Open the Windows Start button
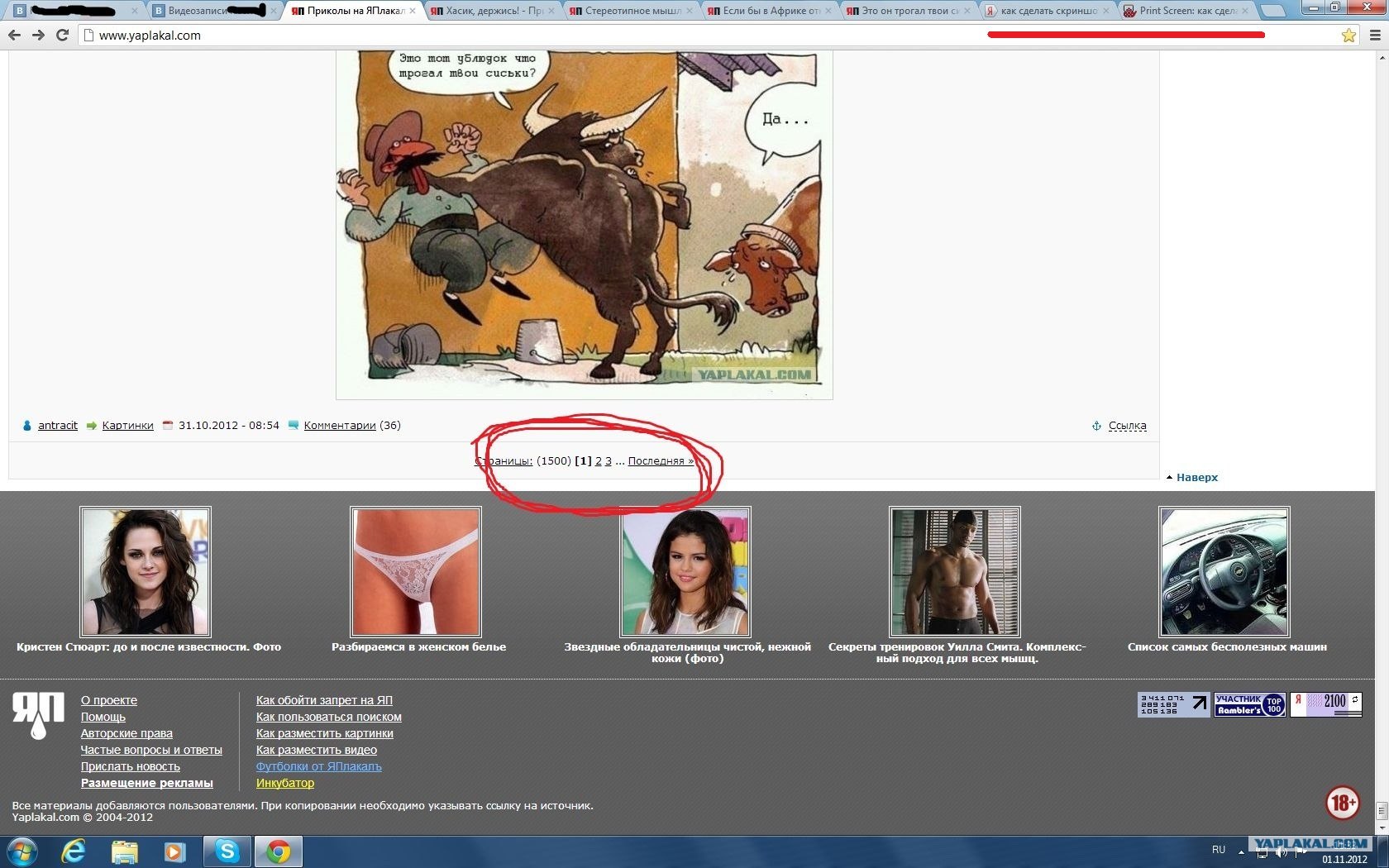The image size is (1389, 868). (21, 851)
